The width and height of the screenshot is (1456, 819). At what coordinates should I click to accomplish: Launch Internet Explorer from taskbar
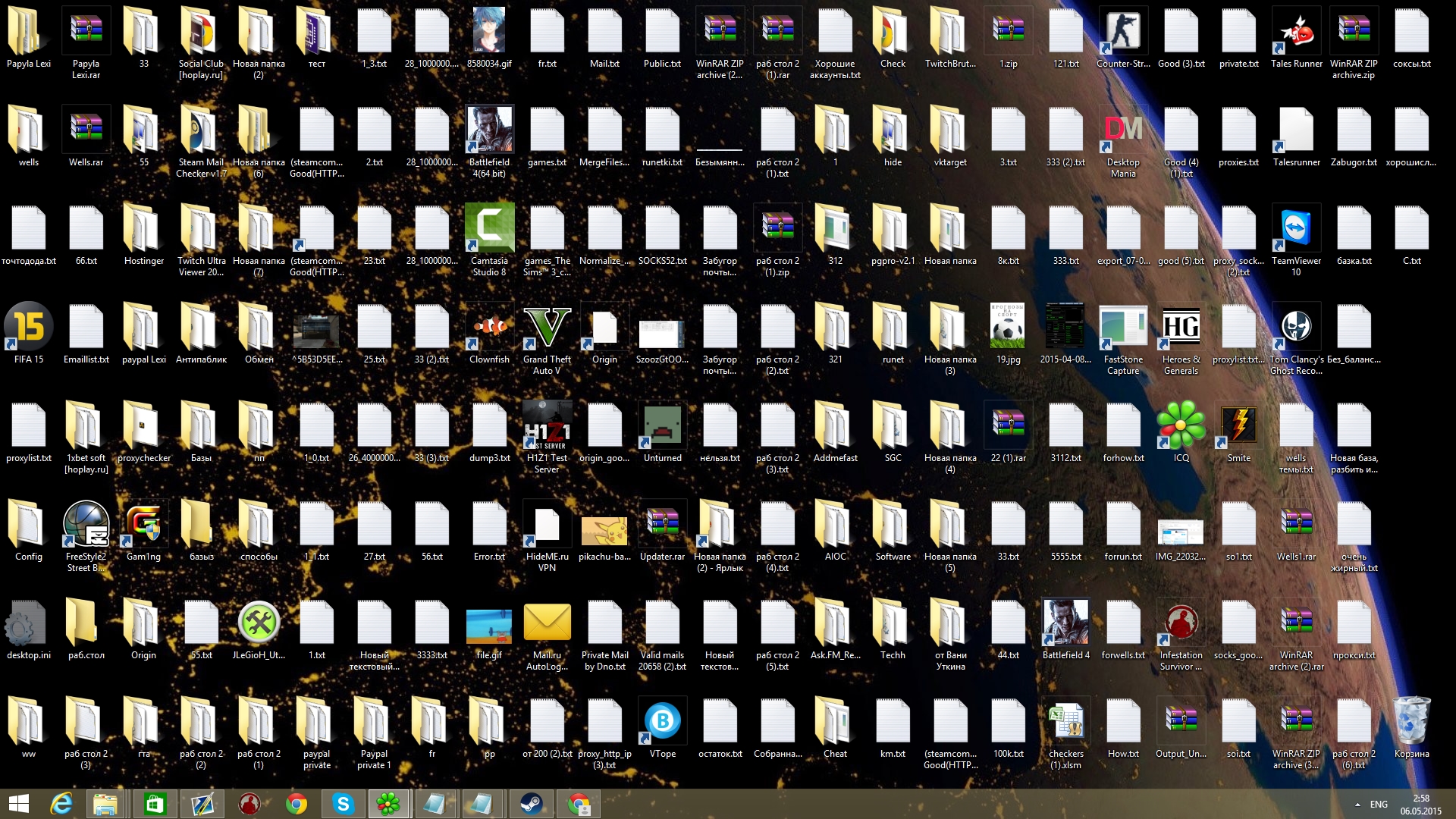click(x=61, y=804)
